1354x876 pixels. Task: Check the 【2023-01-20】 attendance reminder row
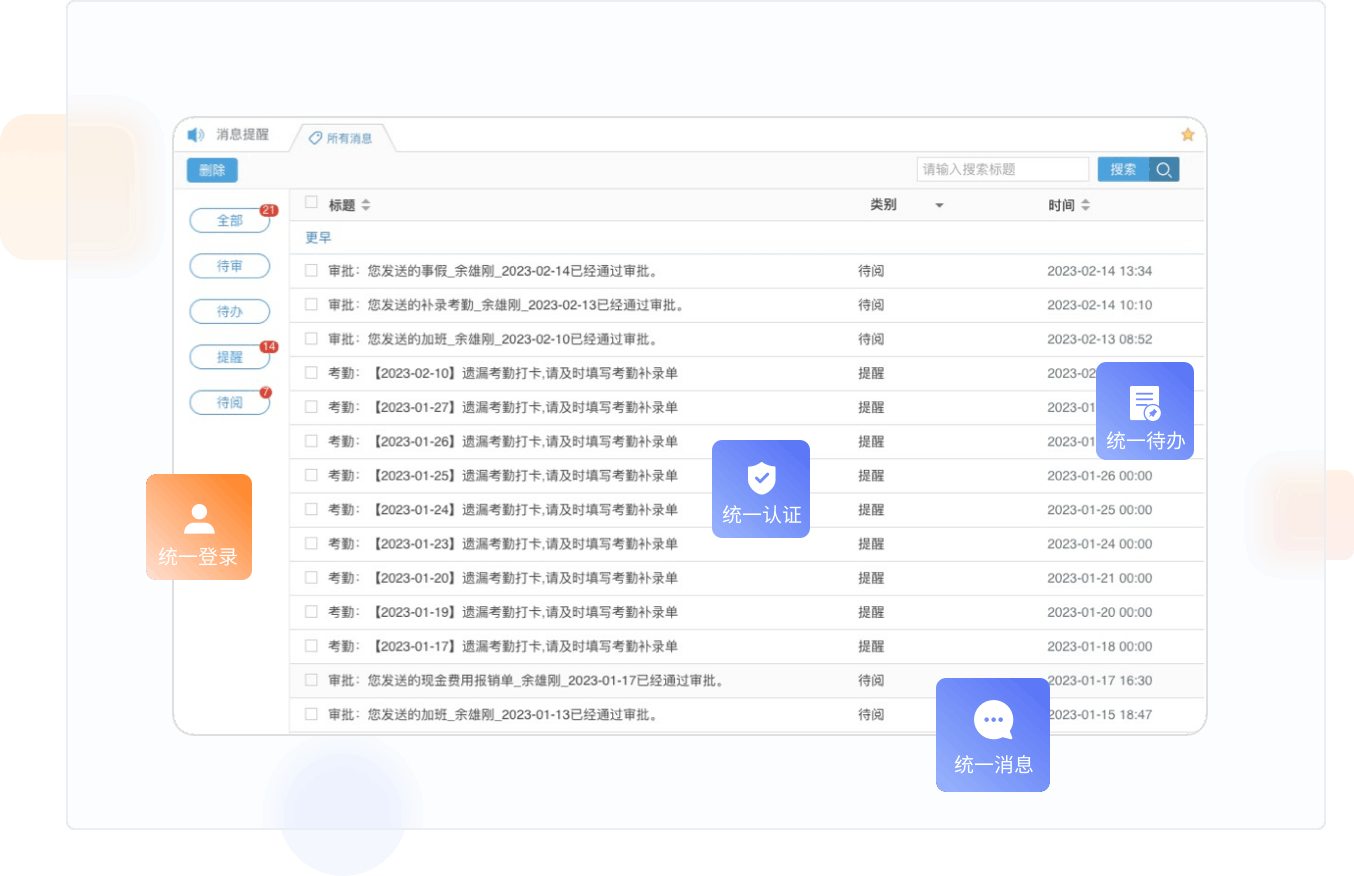click(x=311, y=576)
